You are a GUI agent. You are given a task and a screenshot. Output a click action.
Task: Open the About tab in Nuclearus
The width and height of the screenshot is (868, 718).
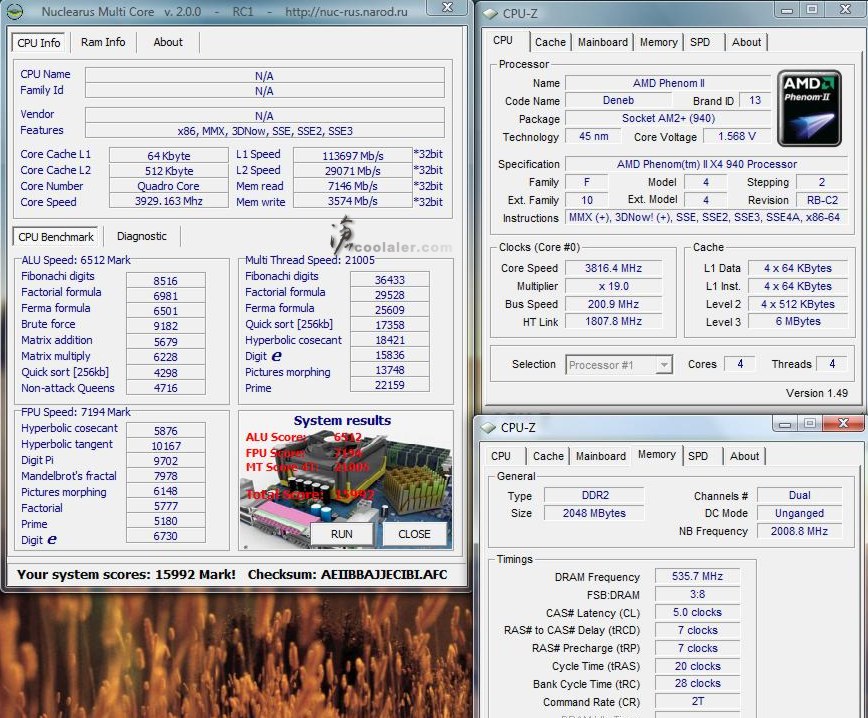tap(168, 42)
